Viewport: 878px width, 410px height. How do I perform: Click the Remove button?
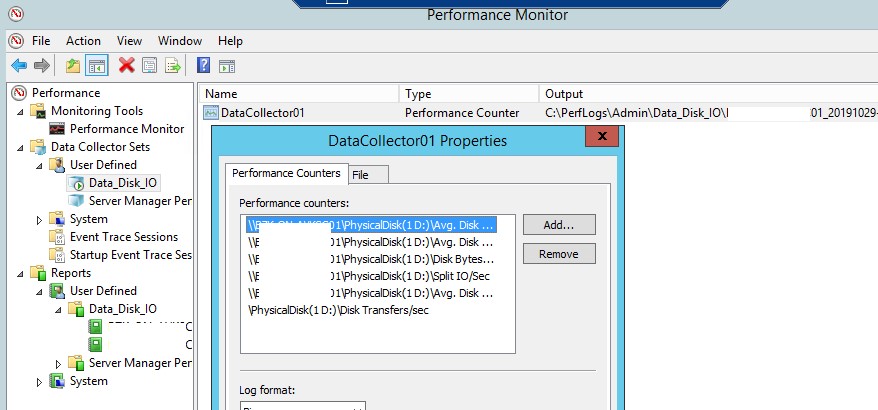(559, 254)
